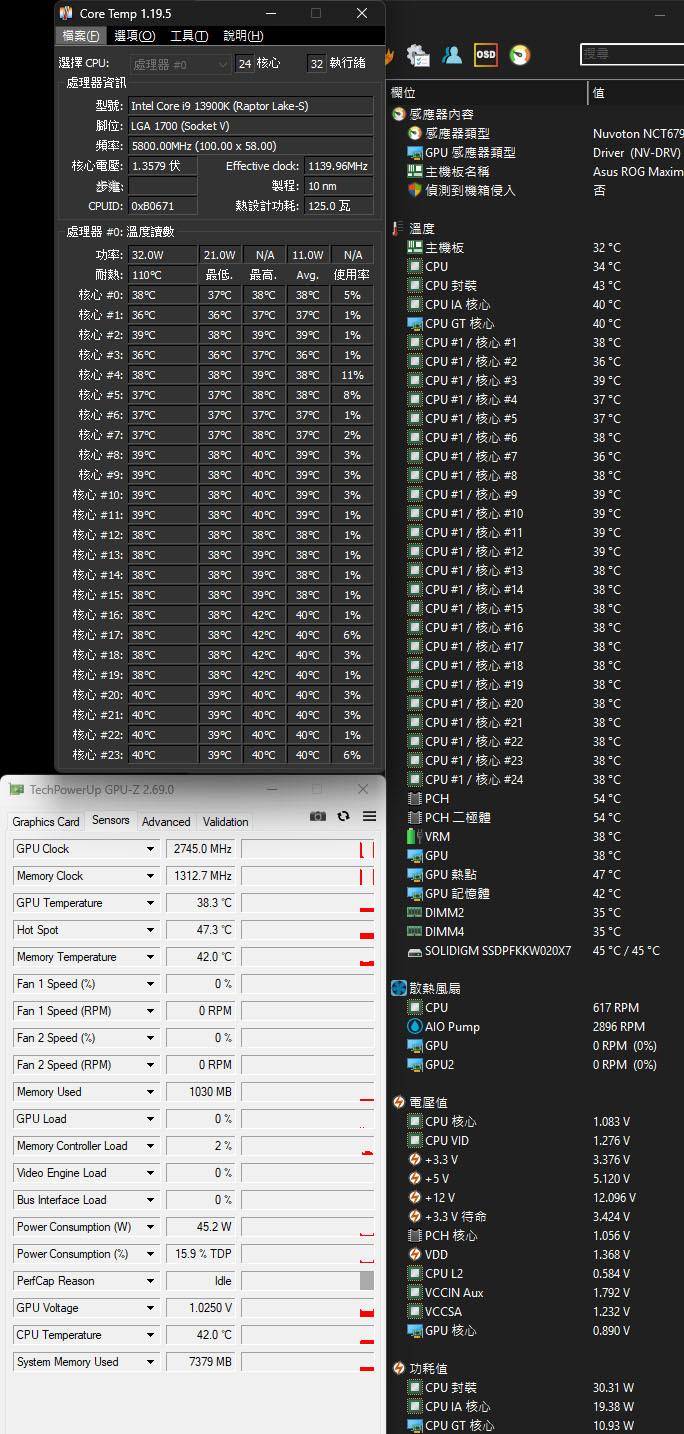684x1434 pixels.
Task: Open the user profile icon in AIDA64 toolbar
Action: (x=453, y=54)
